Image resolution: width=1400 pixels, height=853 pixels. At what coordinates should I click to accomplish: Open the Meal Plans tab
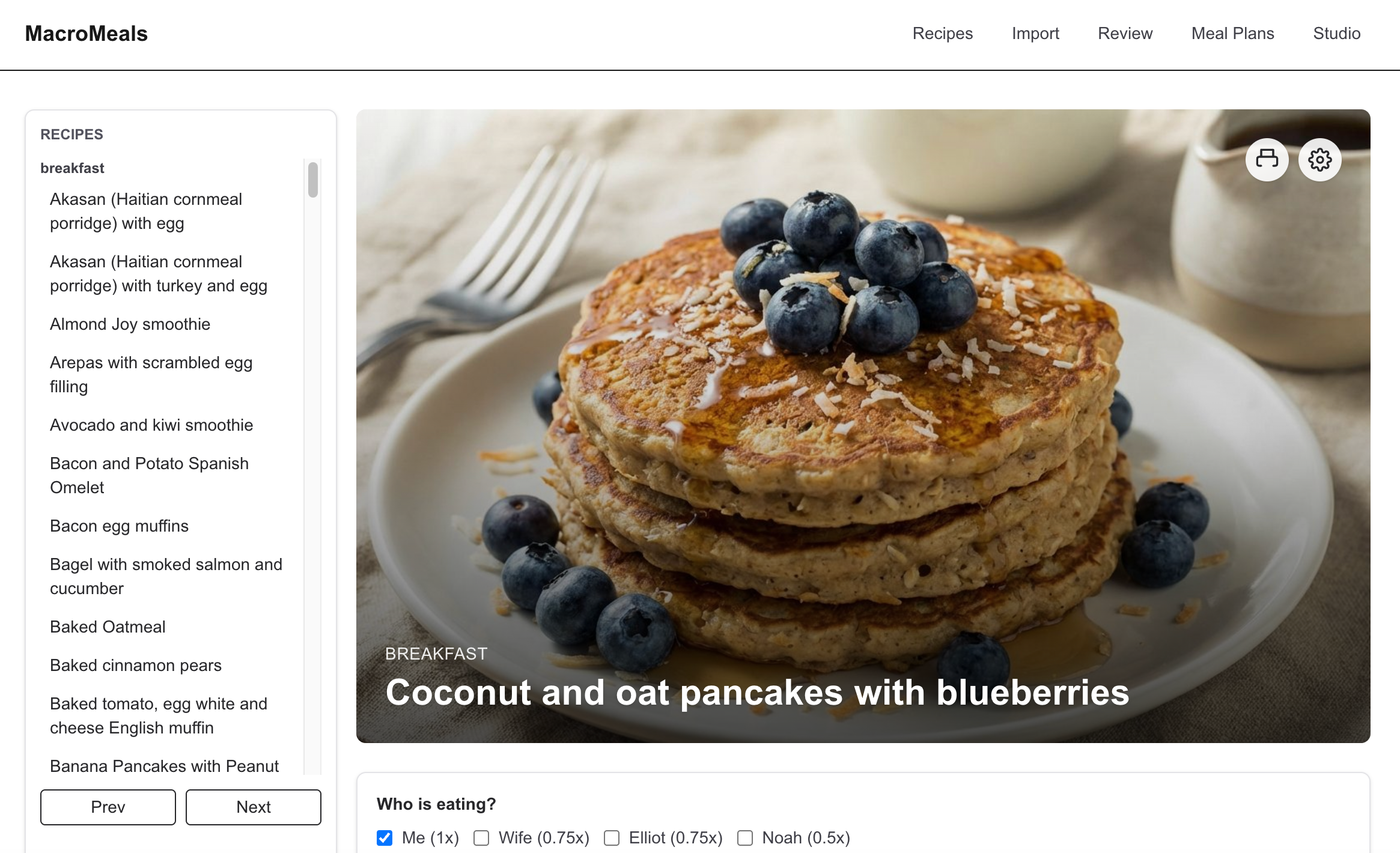[1232, 34]
